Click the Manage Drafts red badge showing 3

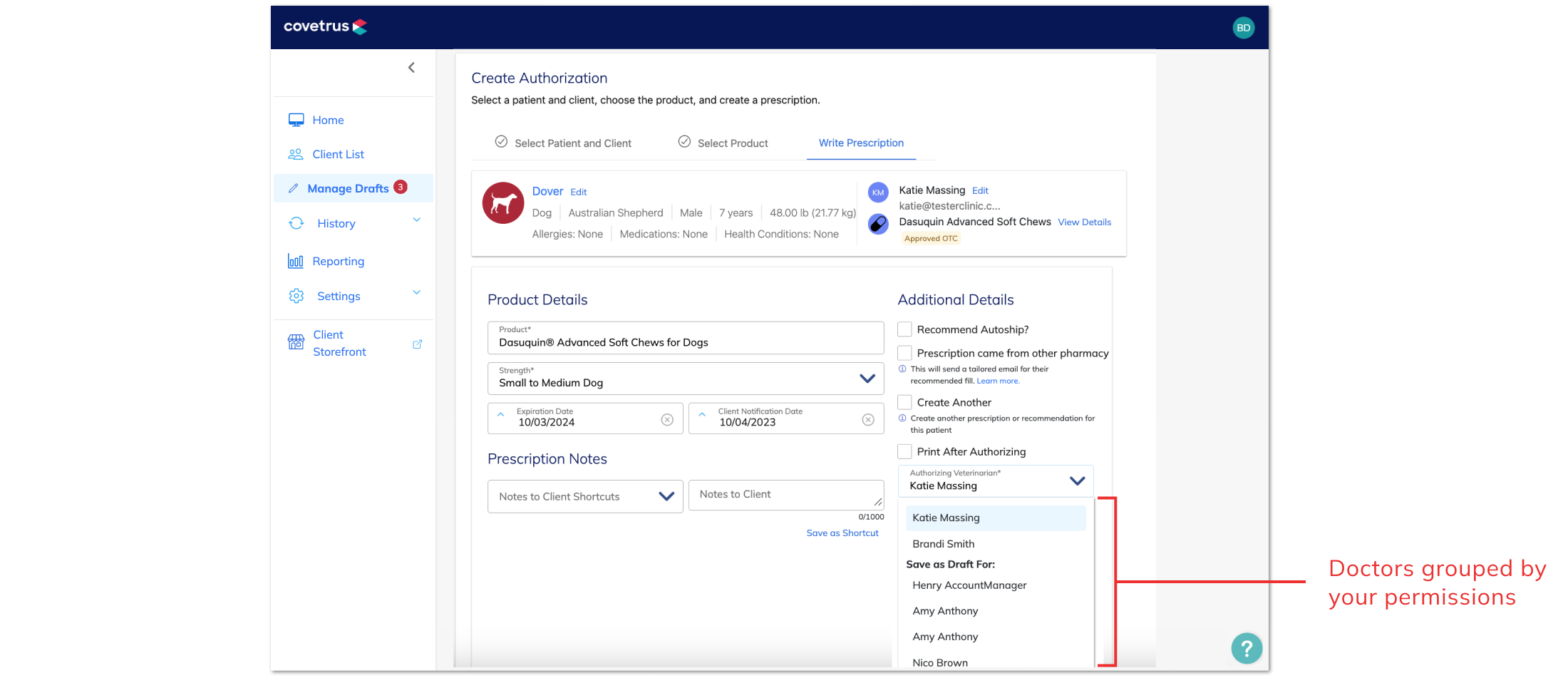(x=401, y=187)
